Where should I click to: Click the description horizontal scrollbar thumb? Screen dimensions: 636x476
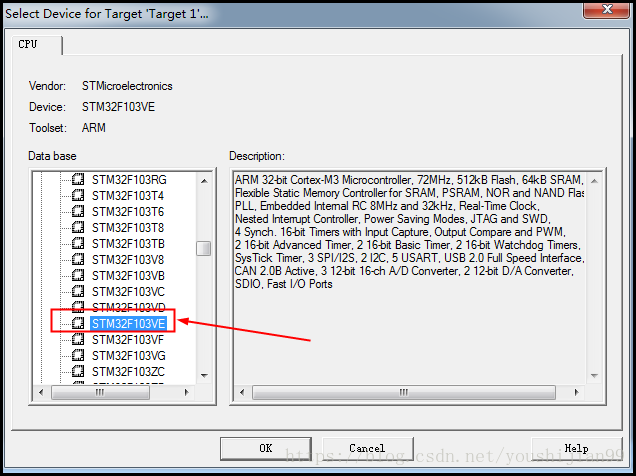point(404,392)
